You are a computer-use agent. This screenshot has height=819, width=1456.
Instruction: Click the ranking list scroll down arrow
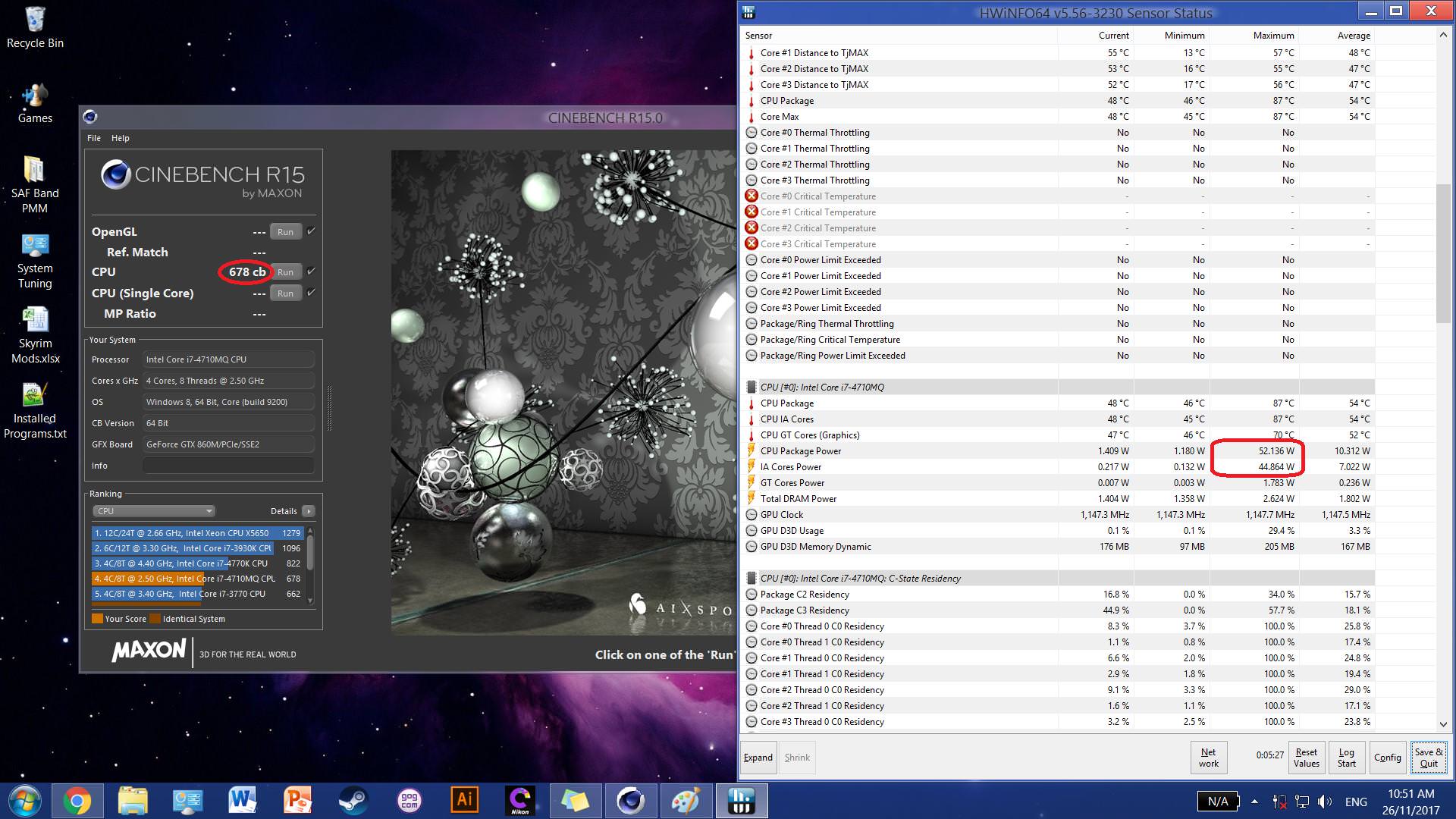(309, 601)
